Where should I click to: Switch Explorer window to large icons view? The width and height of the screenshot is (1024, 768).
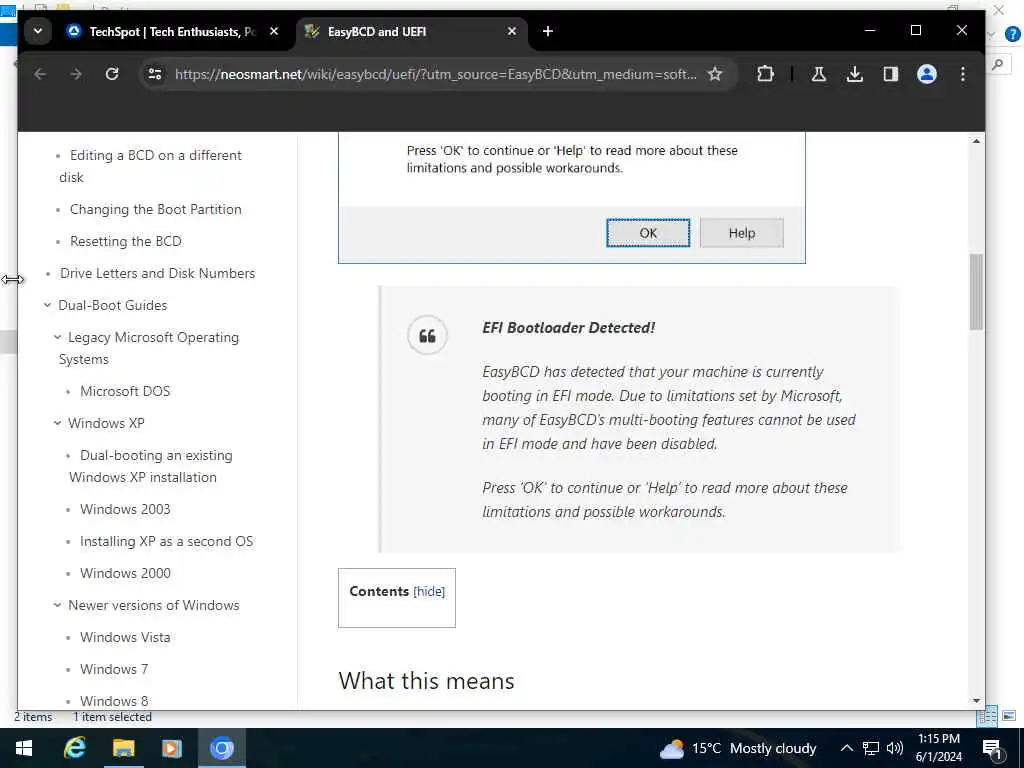pyautogui.click(x=1009, y=716)
